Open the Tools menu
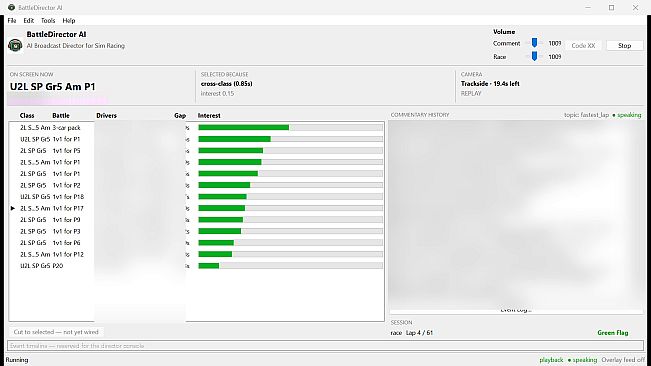The image size is (651, 366). coord(48,20)
